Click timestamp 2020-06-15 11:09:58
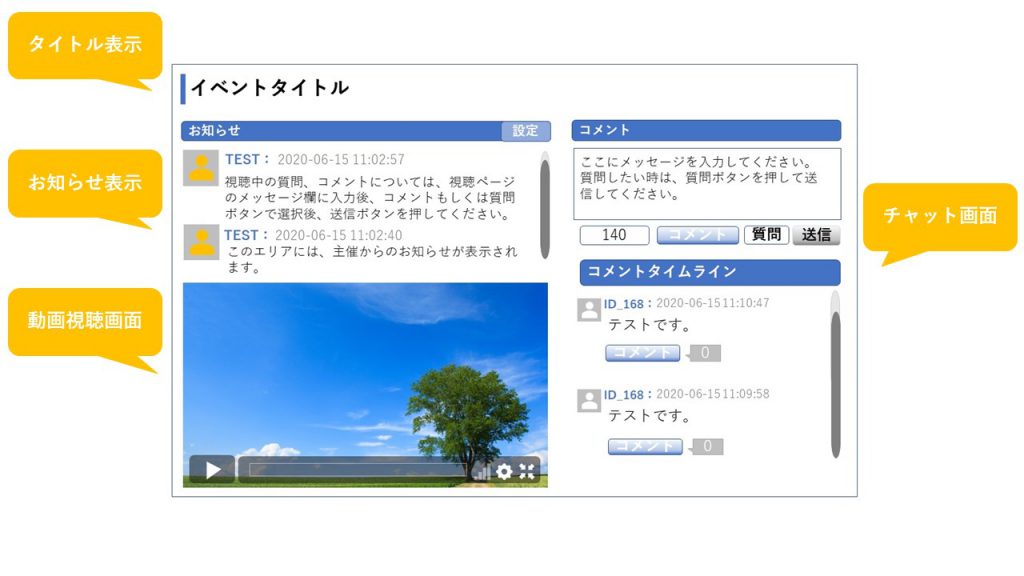The height and width of the screenshot is (576, 1024). [712, 394]
